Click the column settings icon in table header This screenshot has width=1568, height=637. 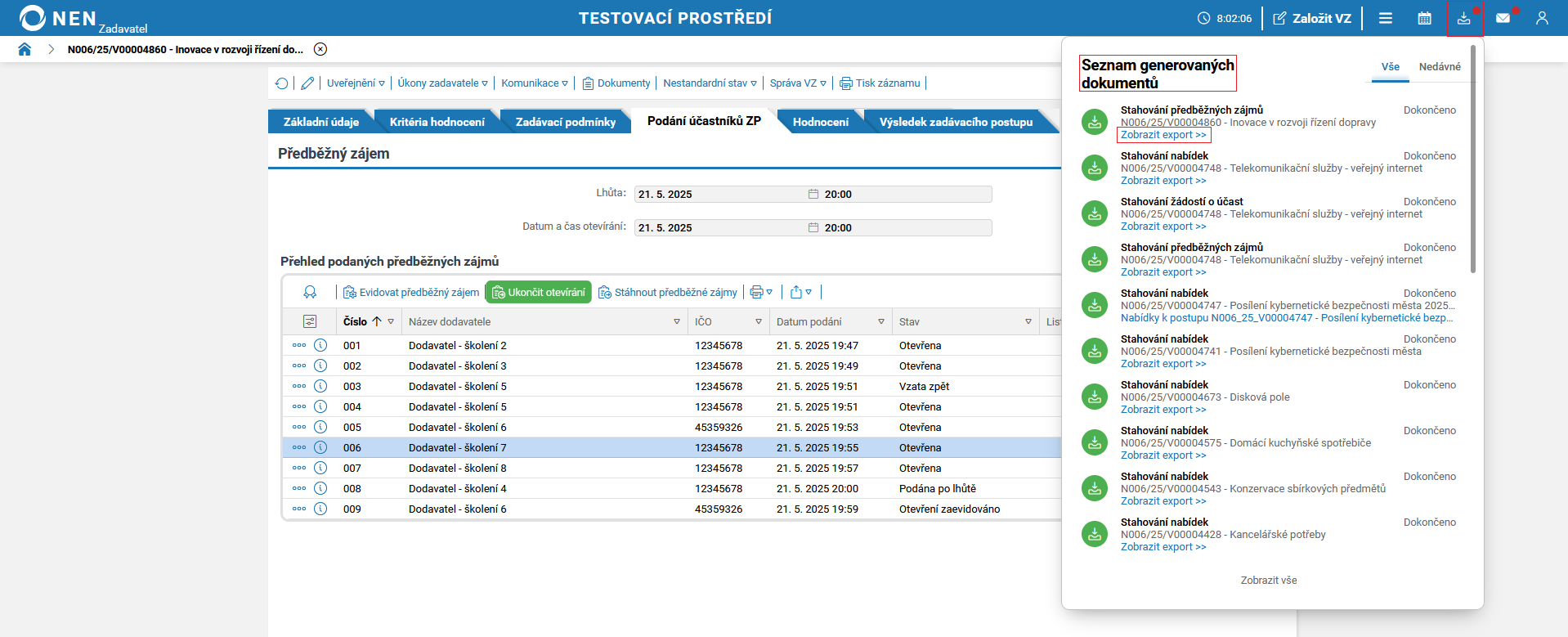point(310,321)
